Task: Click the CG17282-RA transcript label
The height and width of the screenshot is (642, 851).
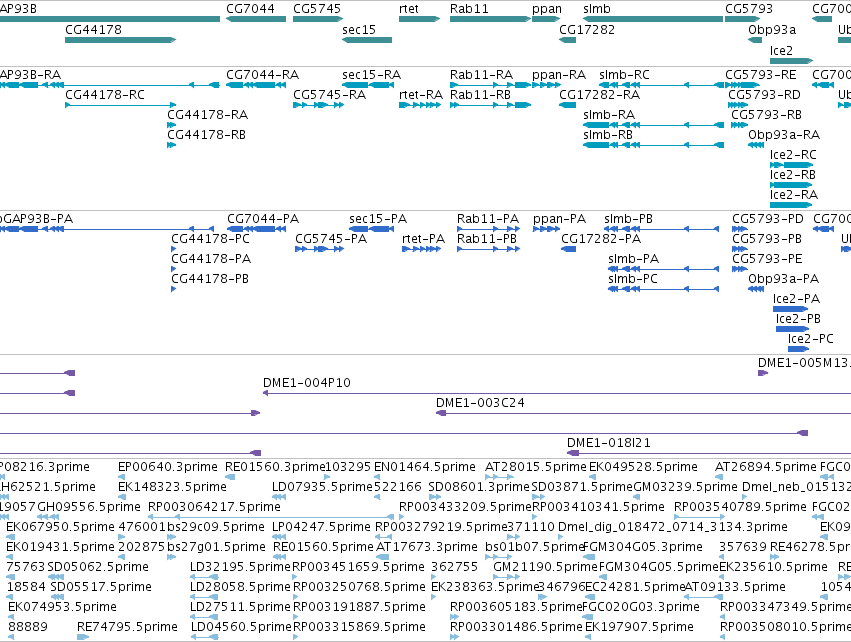Action: [599, 95]
